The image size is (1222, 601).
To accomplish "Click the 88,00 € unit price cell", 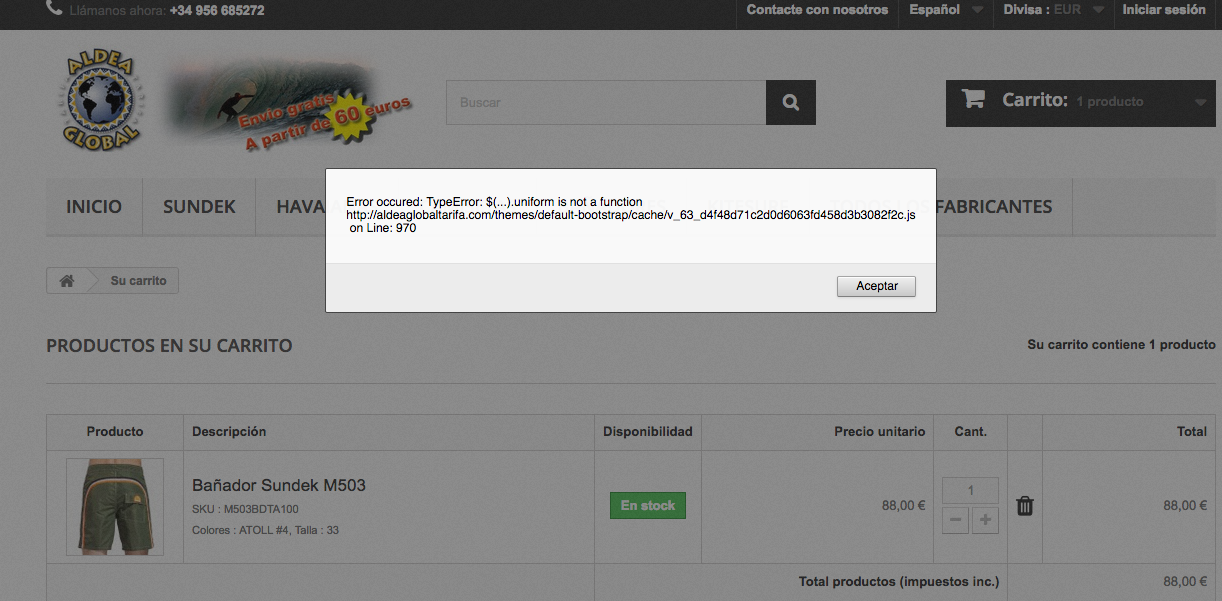I will click(903, 506).
